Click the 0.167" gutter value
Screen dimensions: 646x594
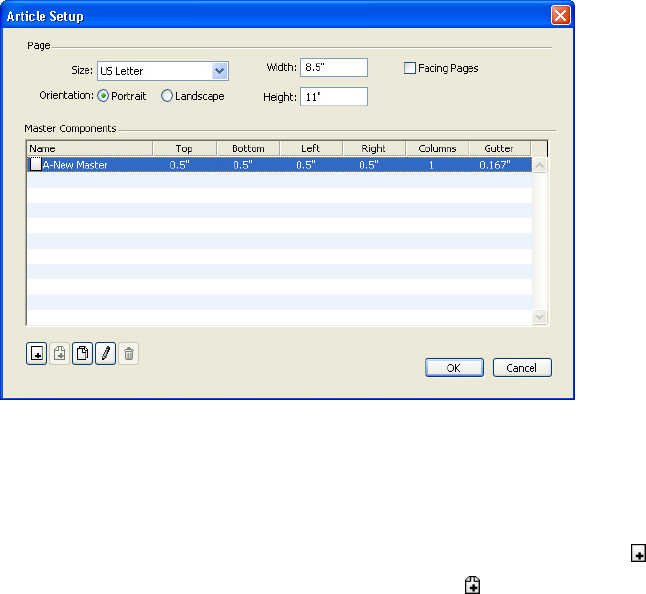[x=495, y=165]
